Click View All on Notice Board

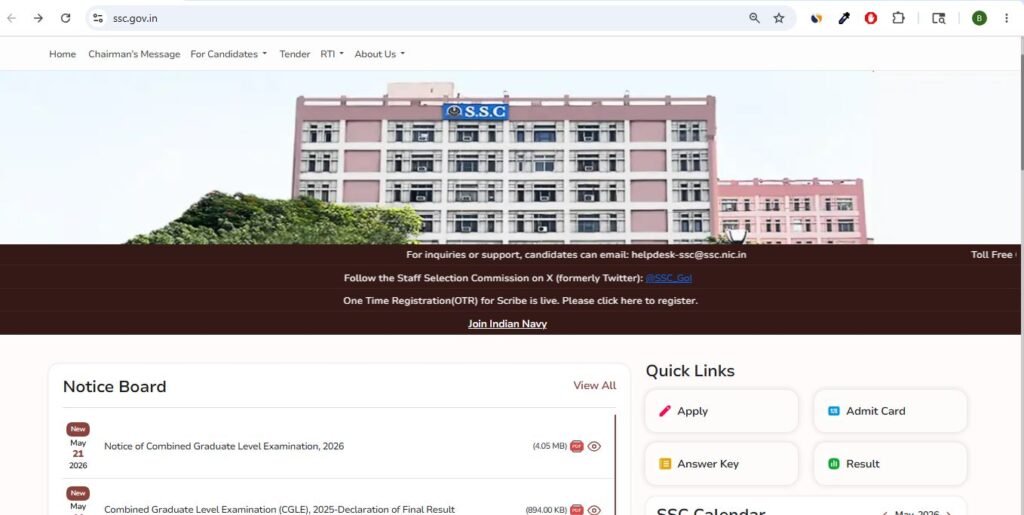coord(594,386)
